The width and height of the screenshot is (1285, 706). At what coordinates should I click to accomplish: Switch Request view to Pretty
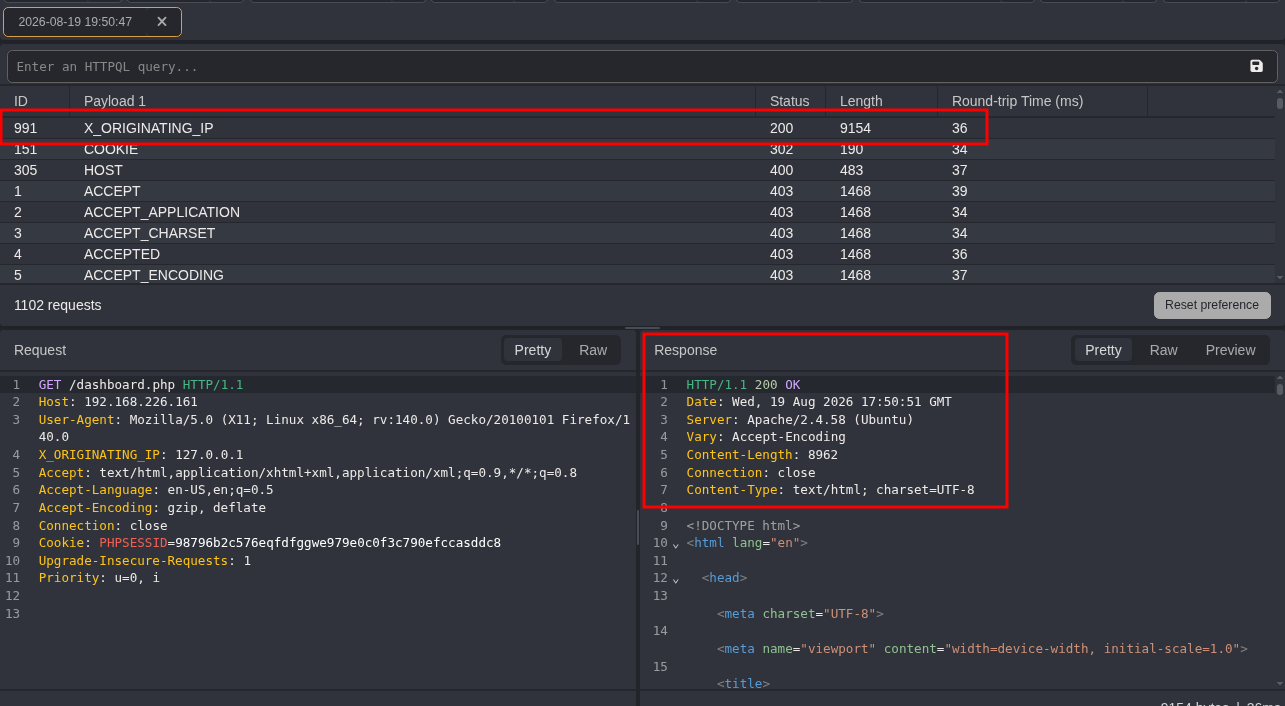(x=532, y=350)
